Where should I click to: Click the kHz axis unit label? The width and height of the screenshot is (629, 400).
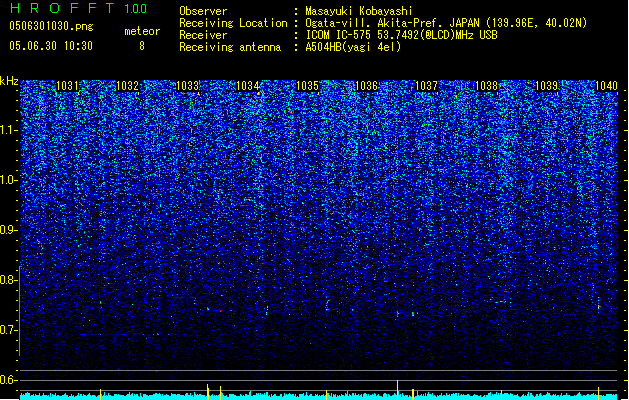[9, 81]
